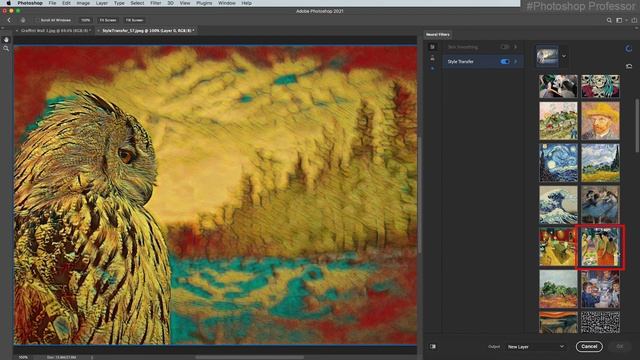The image size is (640, 360).
Task: Click the source image thumbnail in Neural Filters
Action: click(547, 56)
